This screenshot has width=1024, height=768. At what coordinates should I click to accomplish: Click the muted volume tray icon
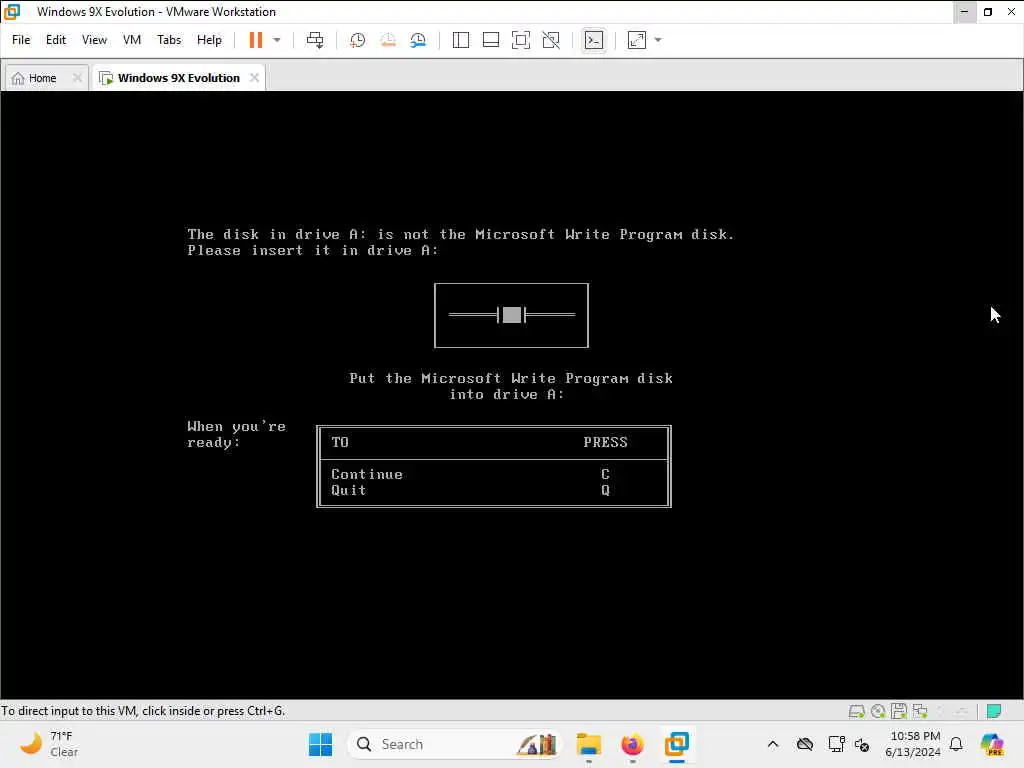(x=862, y=744)
